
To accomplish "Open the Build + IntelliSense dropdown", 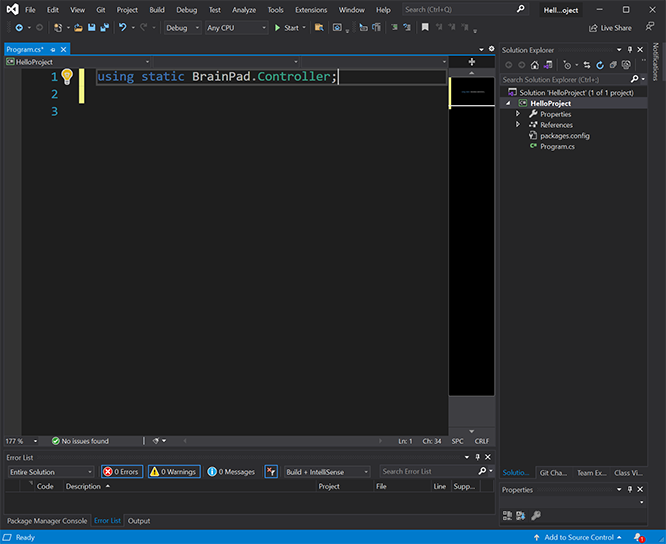I will [x=327, y=472].
